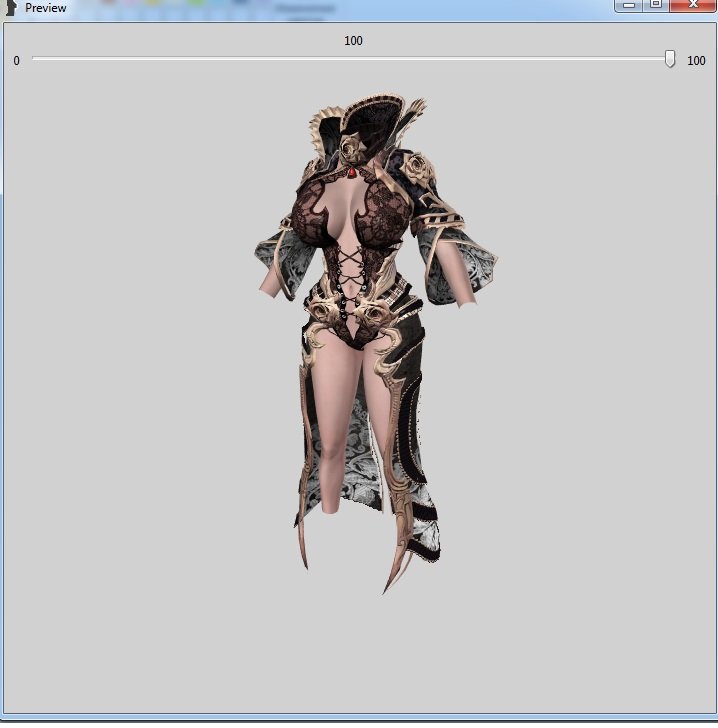
Task: Click the gold rose belt ornament at the hip
Action: click(376, 312)
